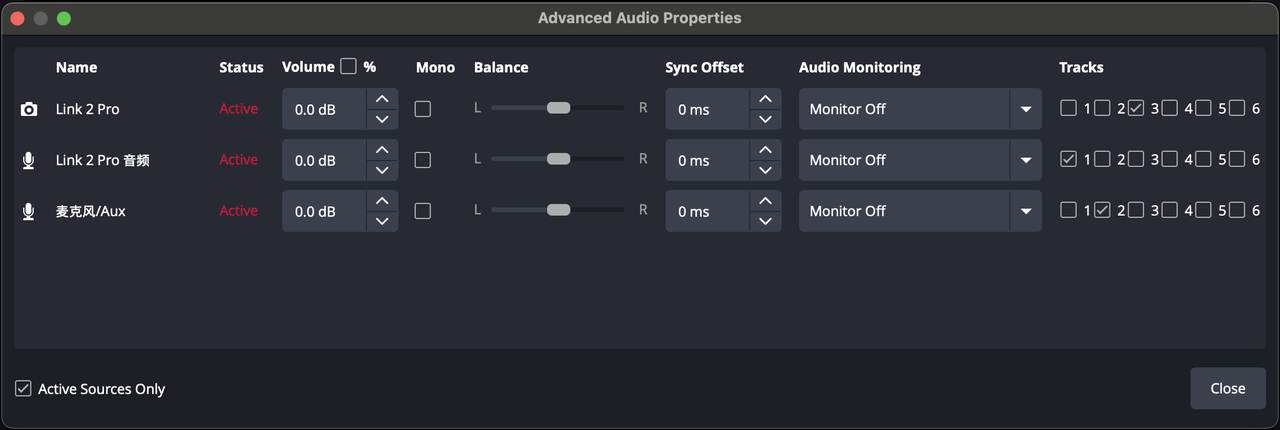Click the camera icon beside Link 2 Pro
Screen dimensions: 1280x430
29,109
